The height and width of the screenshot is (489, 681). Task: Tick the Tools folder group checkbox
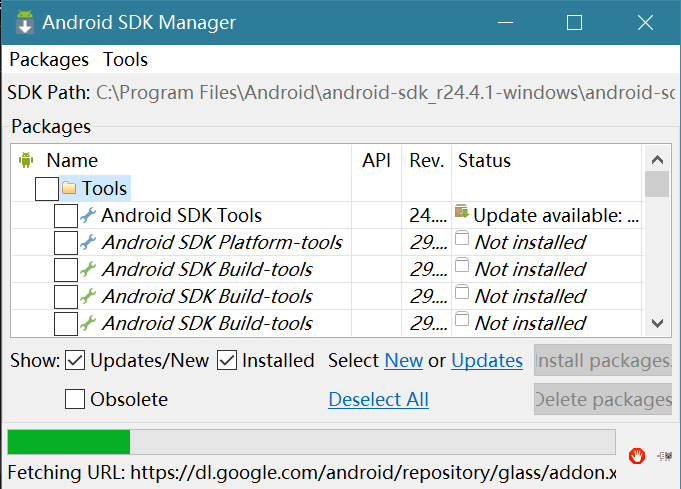(46, 188)
